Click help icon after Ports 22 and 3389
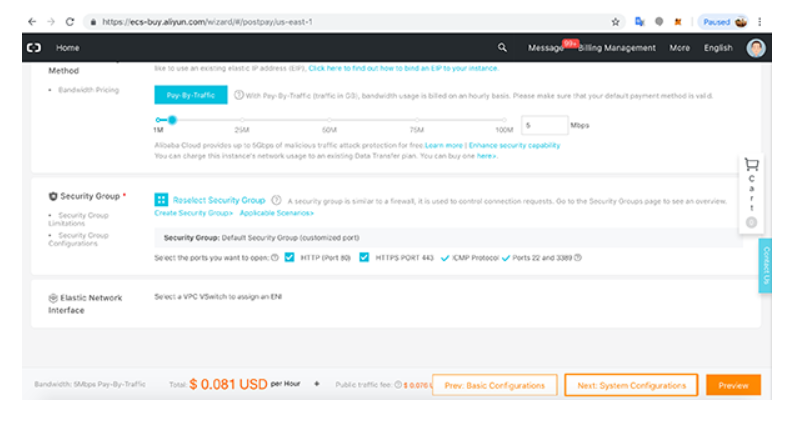 pos(577,258)
